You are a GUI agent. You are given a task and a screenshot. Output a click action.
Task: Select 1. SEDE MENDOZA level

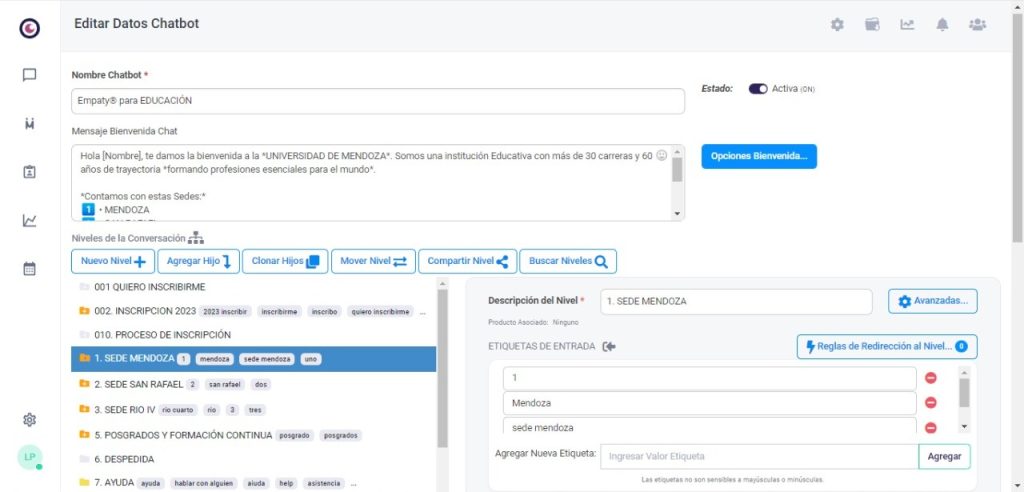[x=253, y=359]
